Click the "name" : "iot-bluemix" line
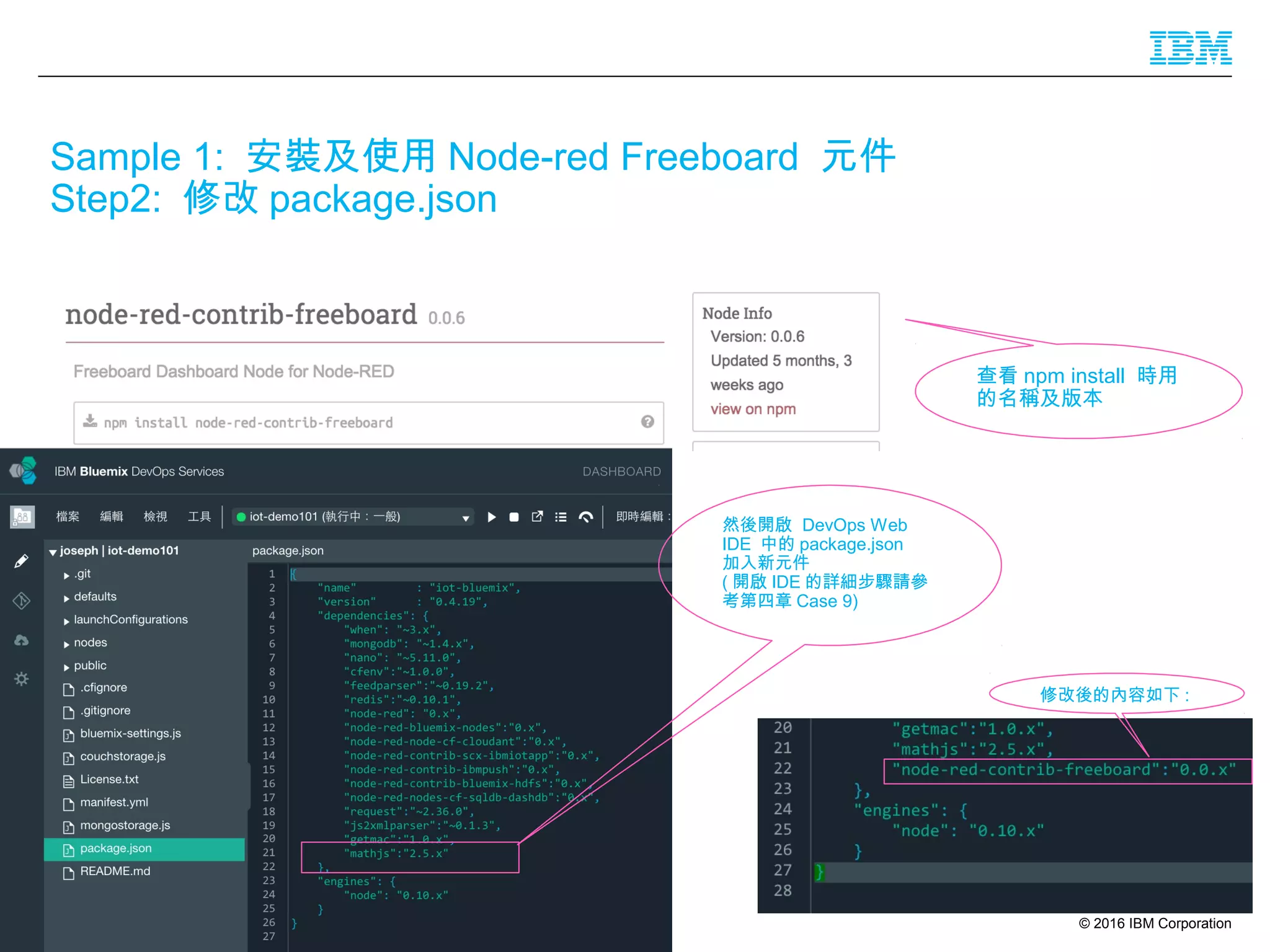Screen dimensions: 1270x952 (419, 588)
